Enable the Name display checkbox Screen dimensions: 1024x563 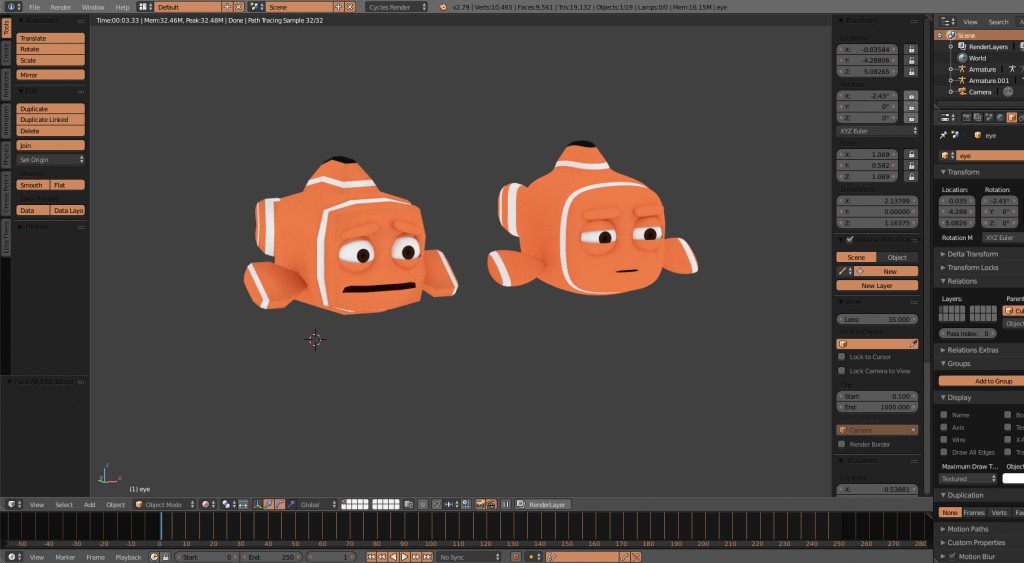tap(944, 415)
